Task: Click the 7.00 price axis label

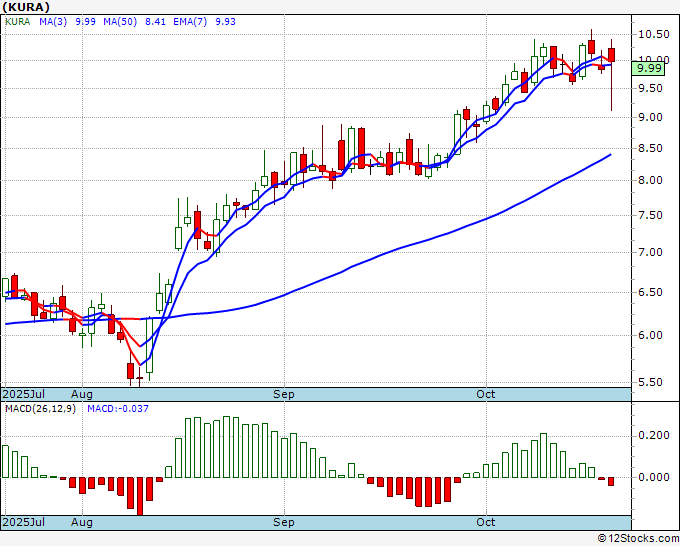Action: click(x=650, y=252)
